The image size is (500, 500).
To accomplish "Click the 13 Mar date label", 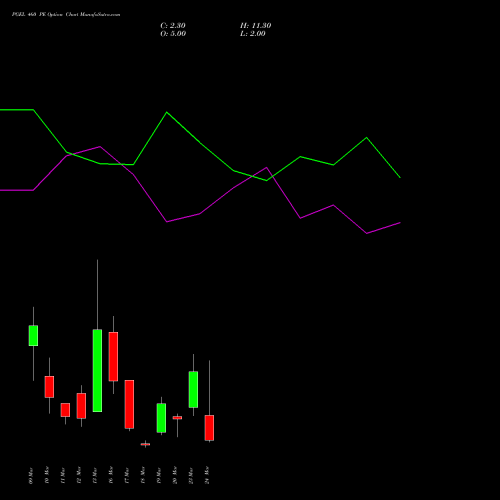I will click(95, 476).
